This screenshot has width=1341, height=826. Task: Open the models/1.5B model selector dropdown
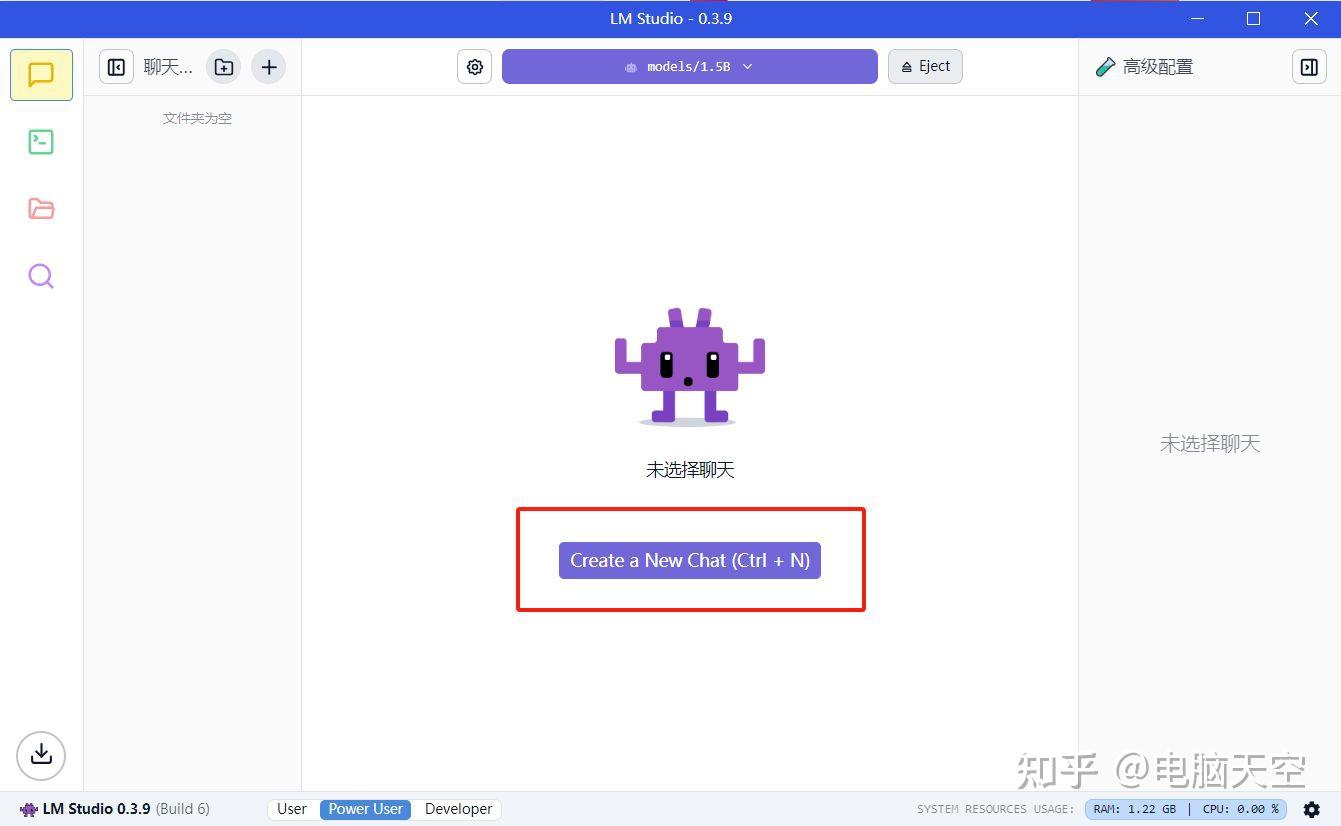[689, 67]
